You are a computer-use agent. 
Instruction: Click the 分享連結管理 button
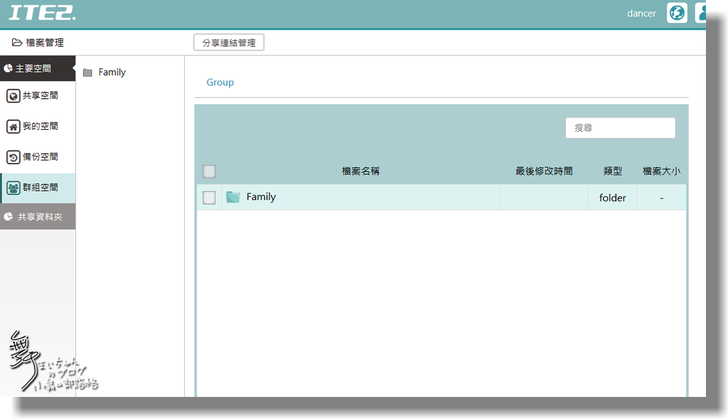pyautogui.click(x=228, y=43)
